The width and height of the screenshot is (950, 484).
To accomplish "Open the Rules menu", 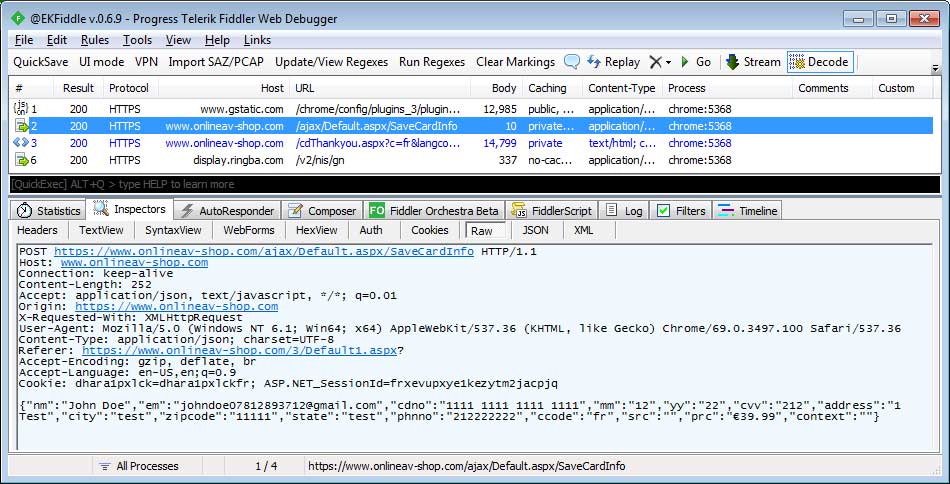I will tap(95, 40).
